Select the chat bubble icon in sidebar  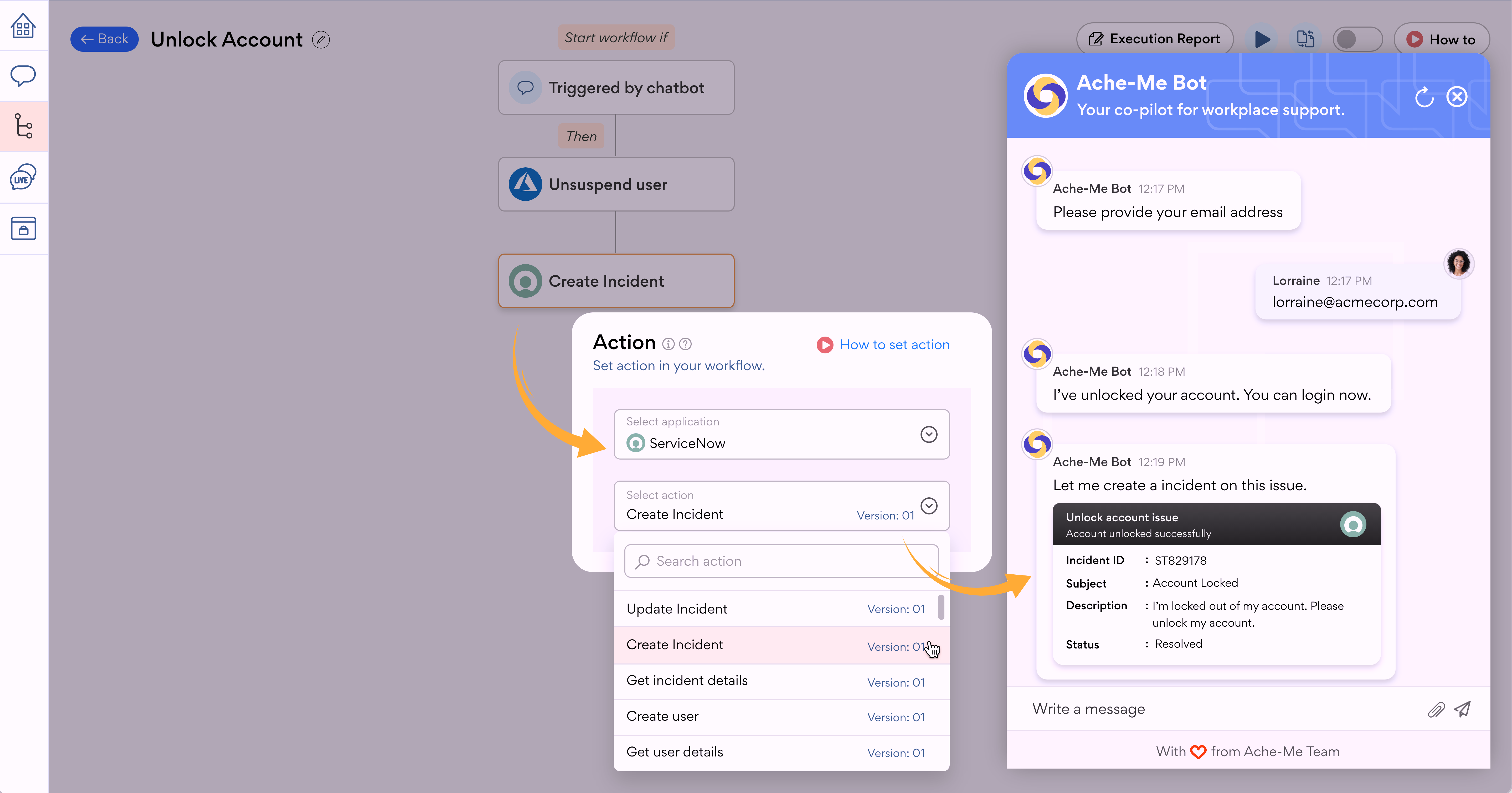[23, 75]
